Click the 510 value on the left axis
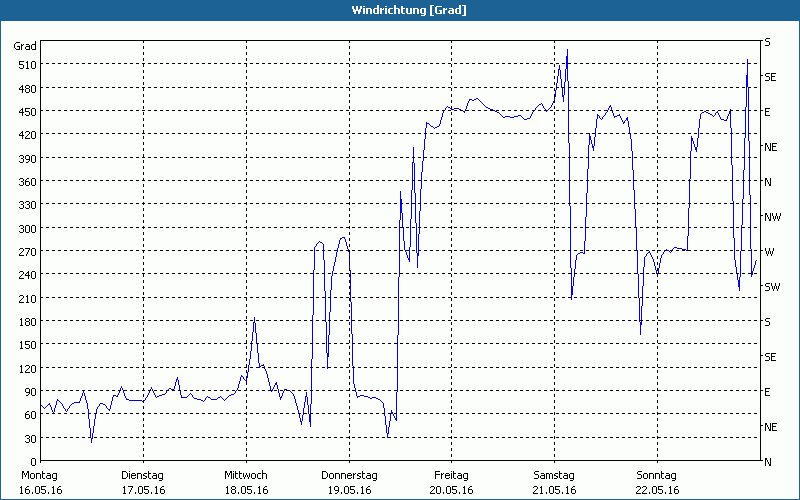 25,65
